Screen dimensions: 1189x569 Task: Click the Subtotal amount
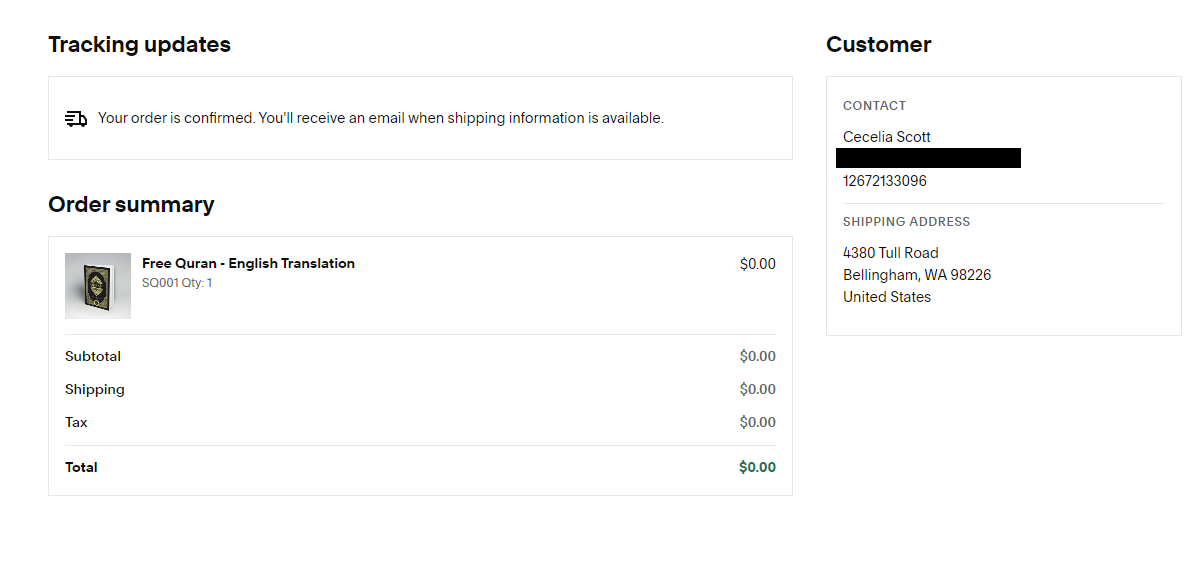click(x=757, y=356)
